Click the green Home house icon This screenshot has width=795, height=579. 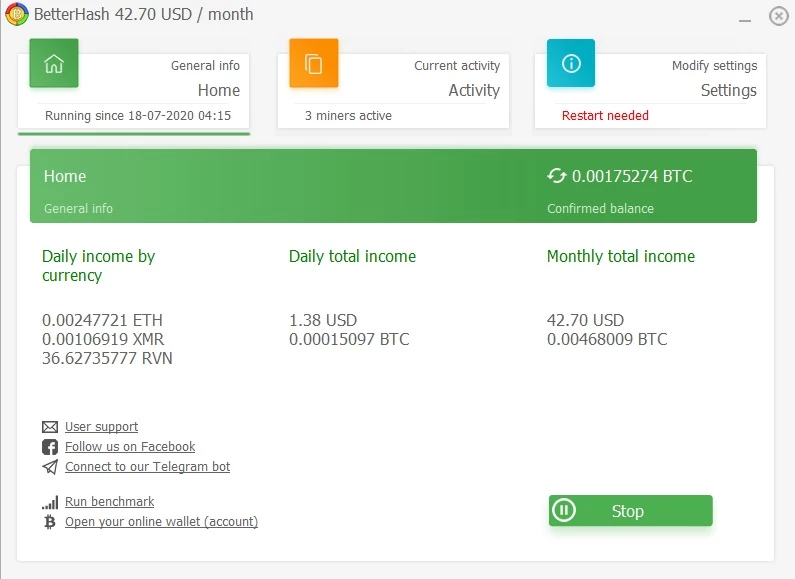(54, 63)
